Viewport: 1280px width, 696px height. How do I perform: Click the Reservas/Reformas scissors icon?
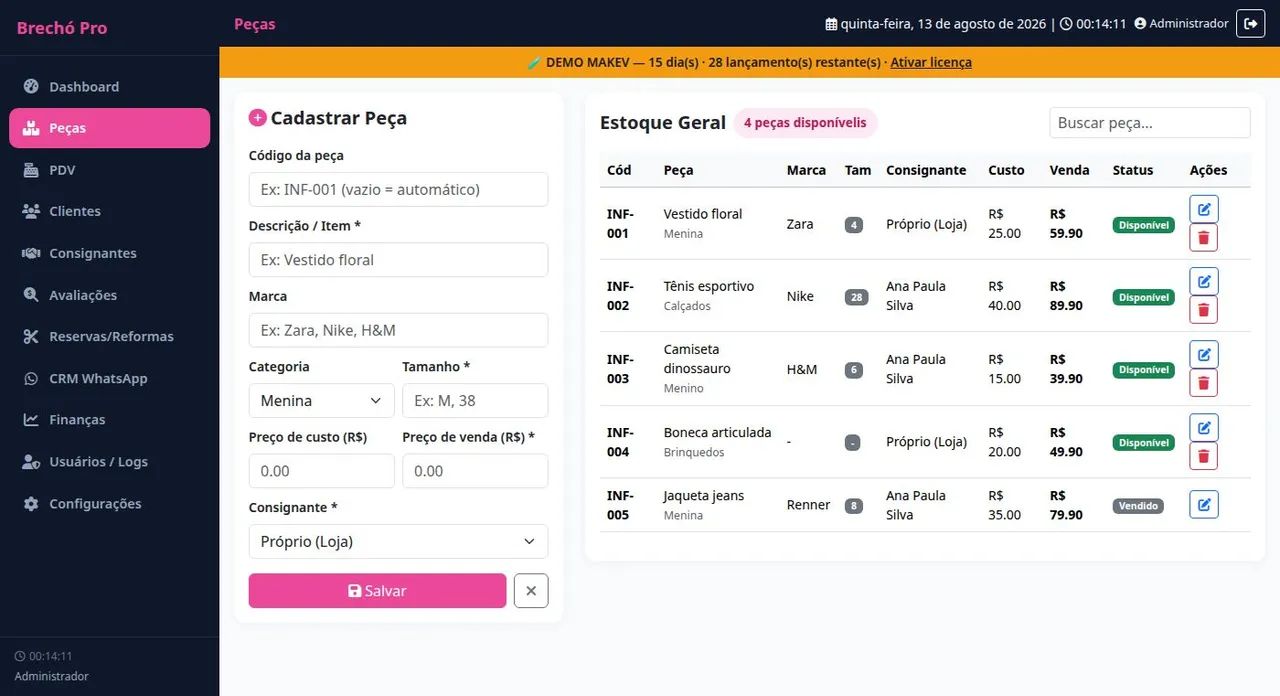(x=31, y=336)
